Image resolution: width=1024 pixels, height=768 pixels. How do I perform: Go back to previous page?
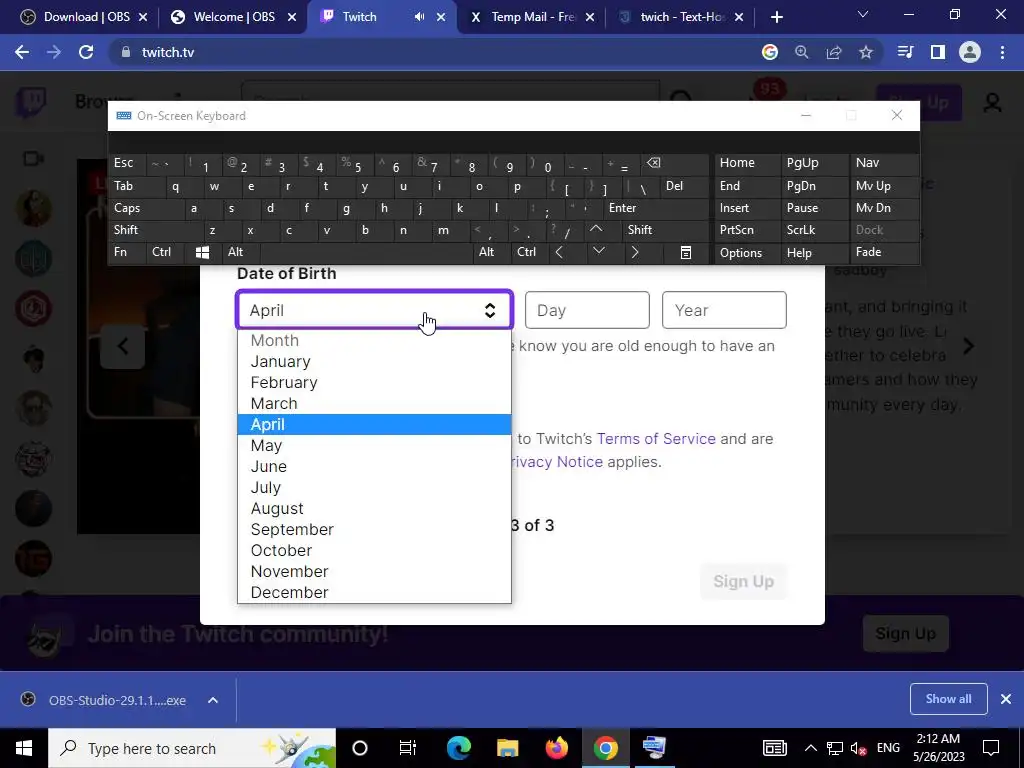point(22,52)
